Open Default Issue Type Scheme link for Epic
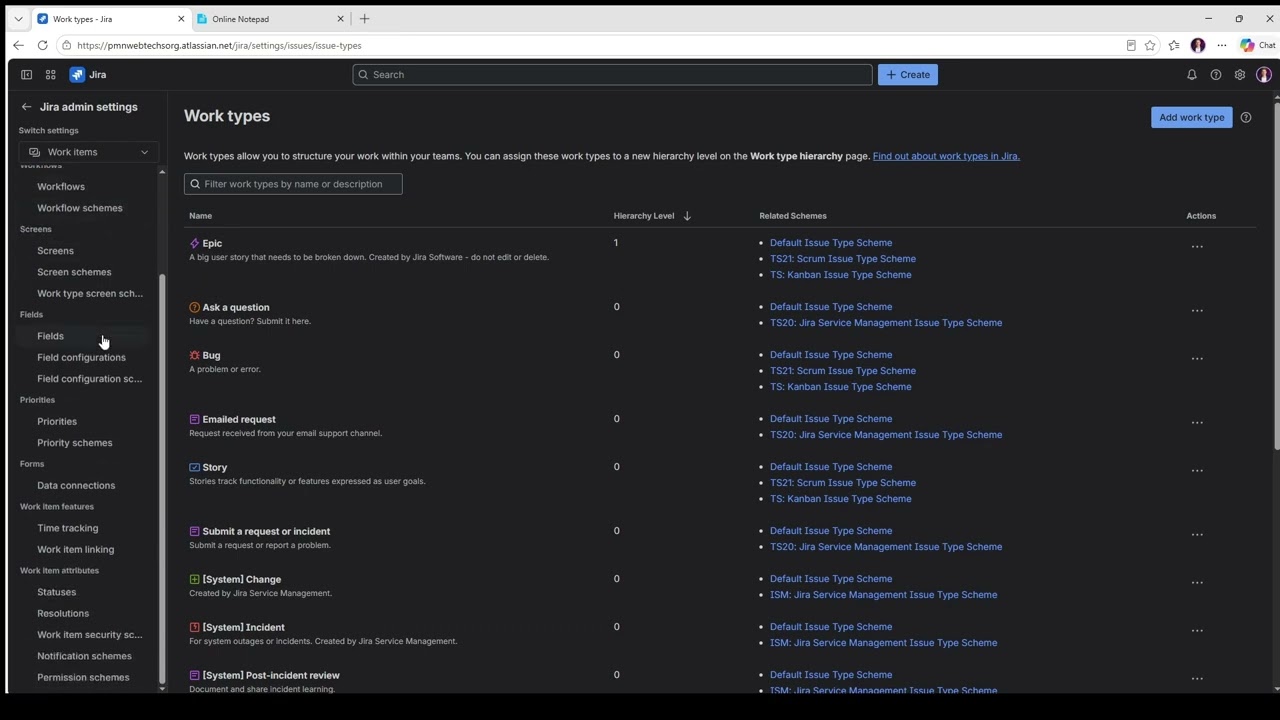The width and height of the screenshot is (1280, 720). click(831, 243)
